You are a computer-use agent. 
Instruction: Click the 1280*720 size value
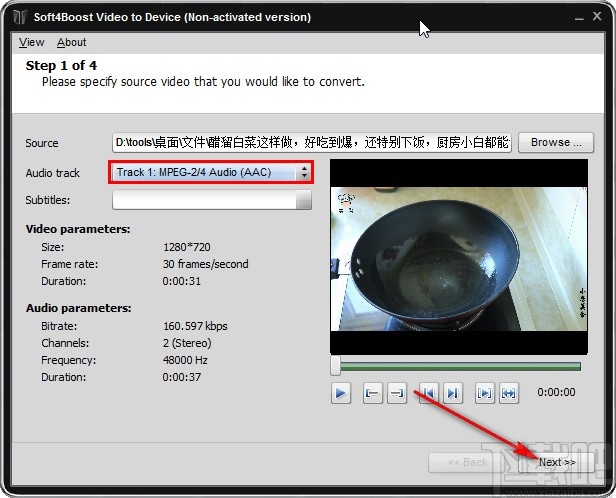point(187,247)
